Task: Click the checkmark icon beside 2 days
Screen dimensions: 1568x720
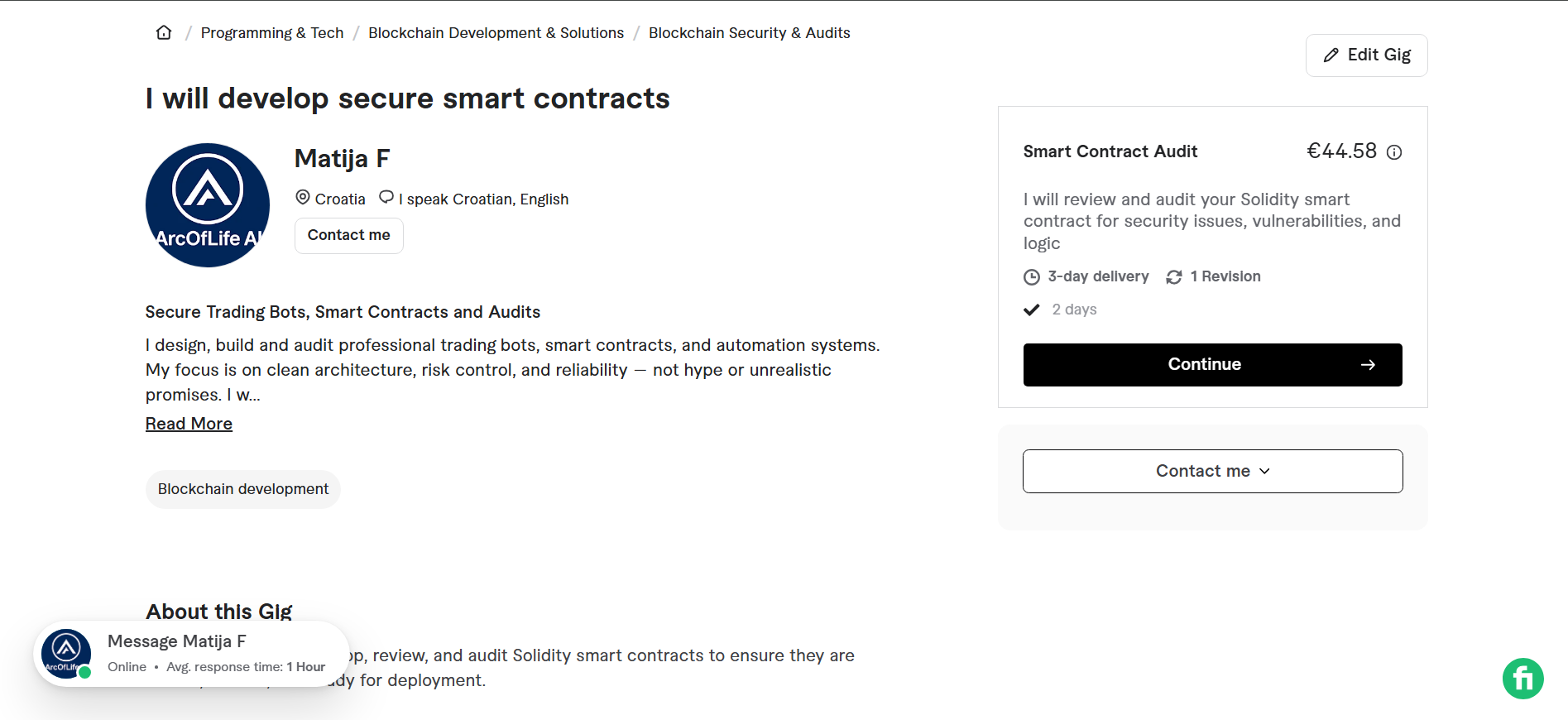Action: [x=1031, y=309]
